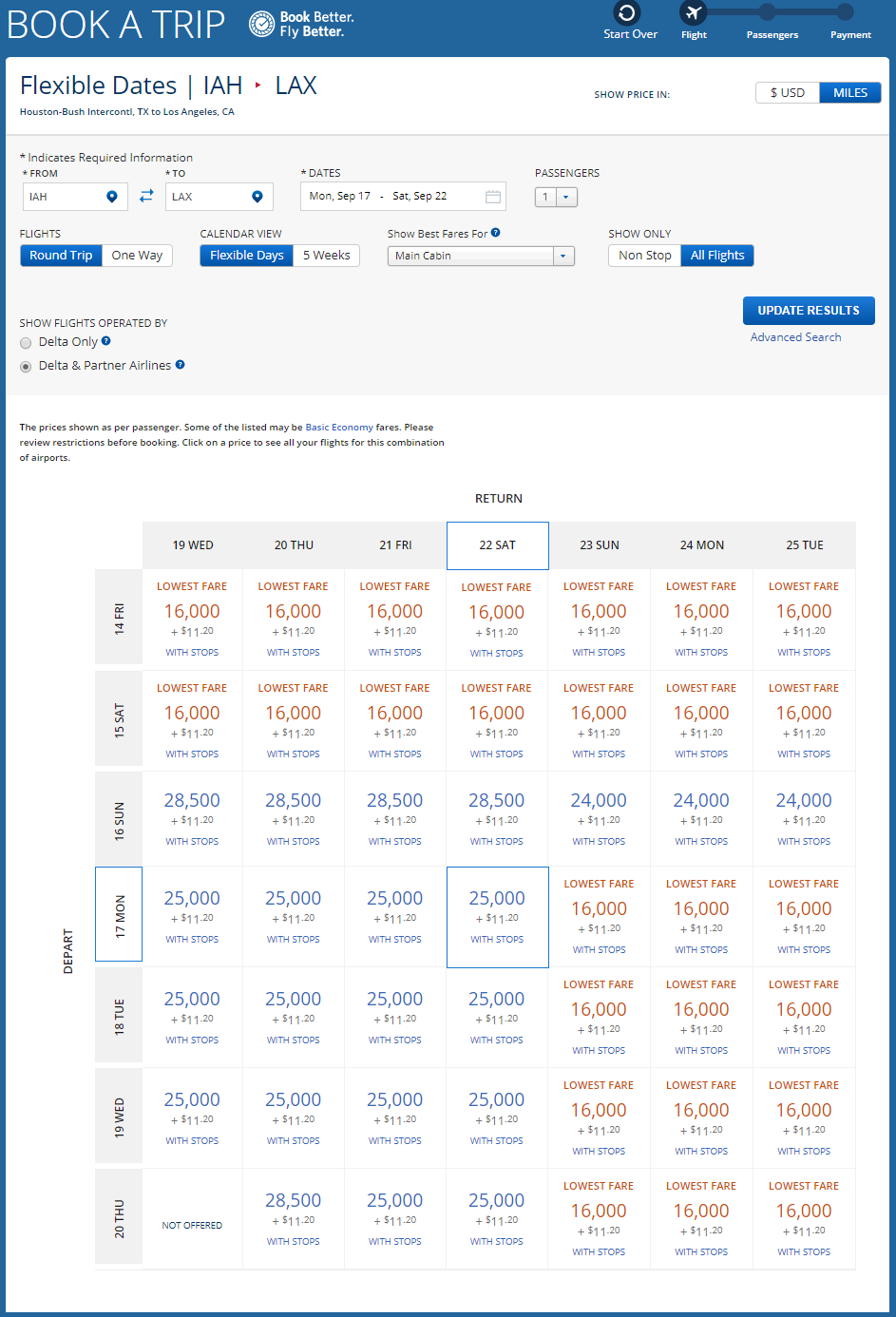Select Delta & Partner Airlines radio button
The height and width of the screenshot is (1317, 896).
pos(26,367)
